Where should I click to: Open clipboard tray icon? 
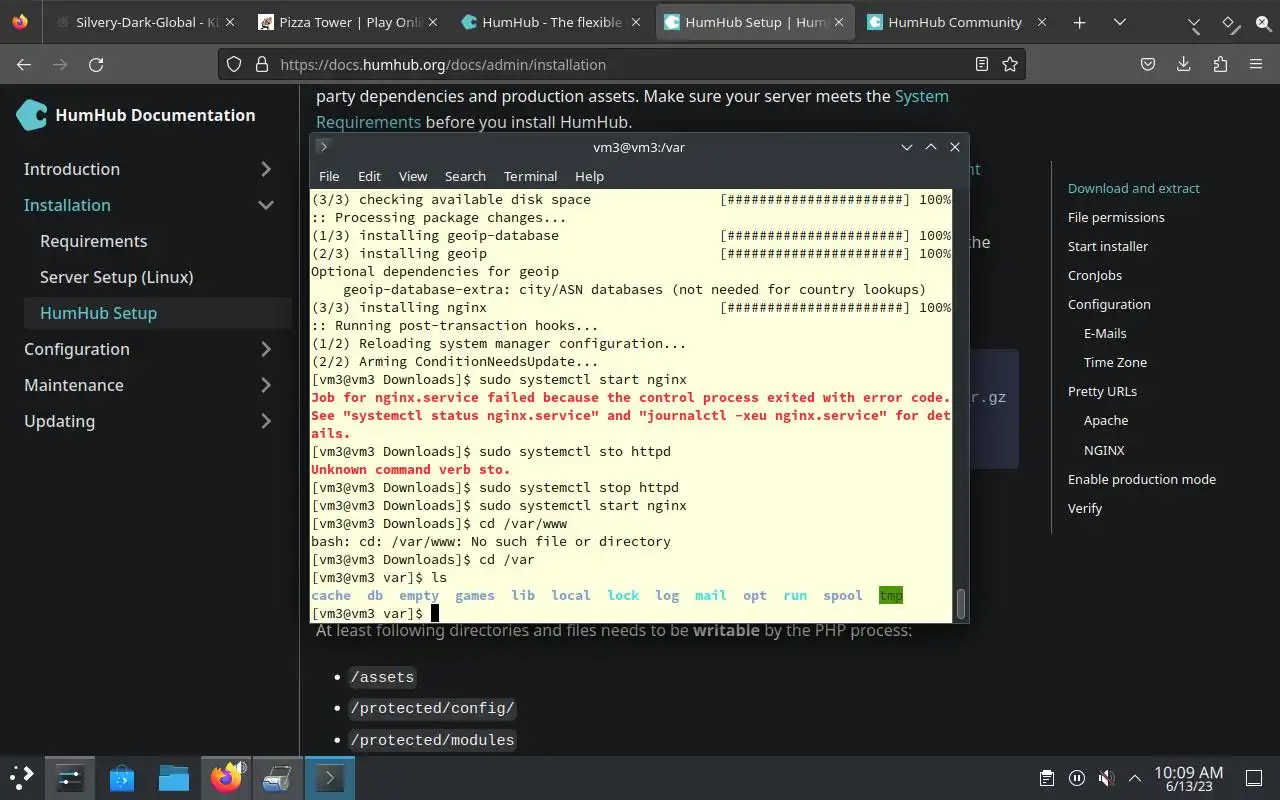[x=1046, y=777]
